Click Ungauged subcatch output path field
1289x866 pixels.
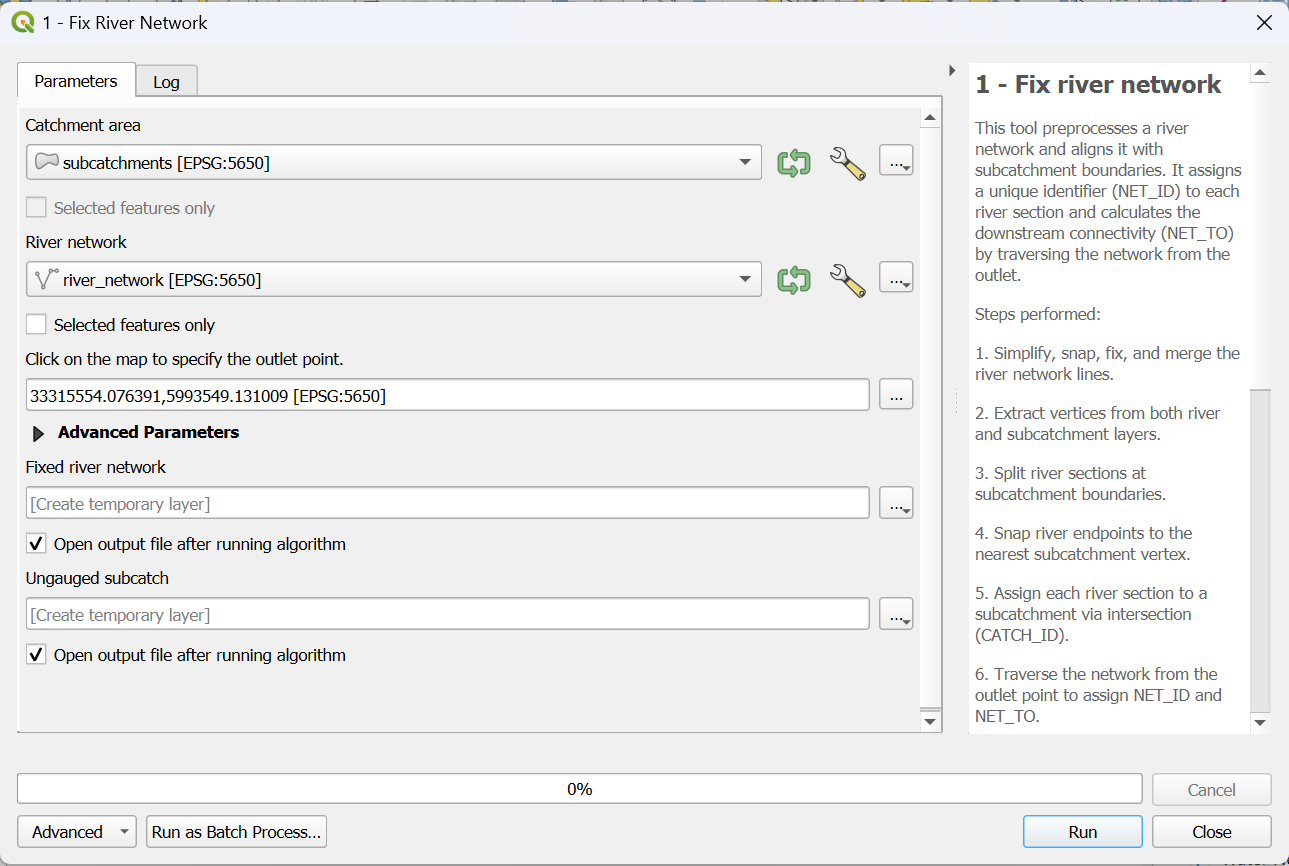[447, 614]
